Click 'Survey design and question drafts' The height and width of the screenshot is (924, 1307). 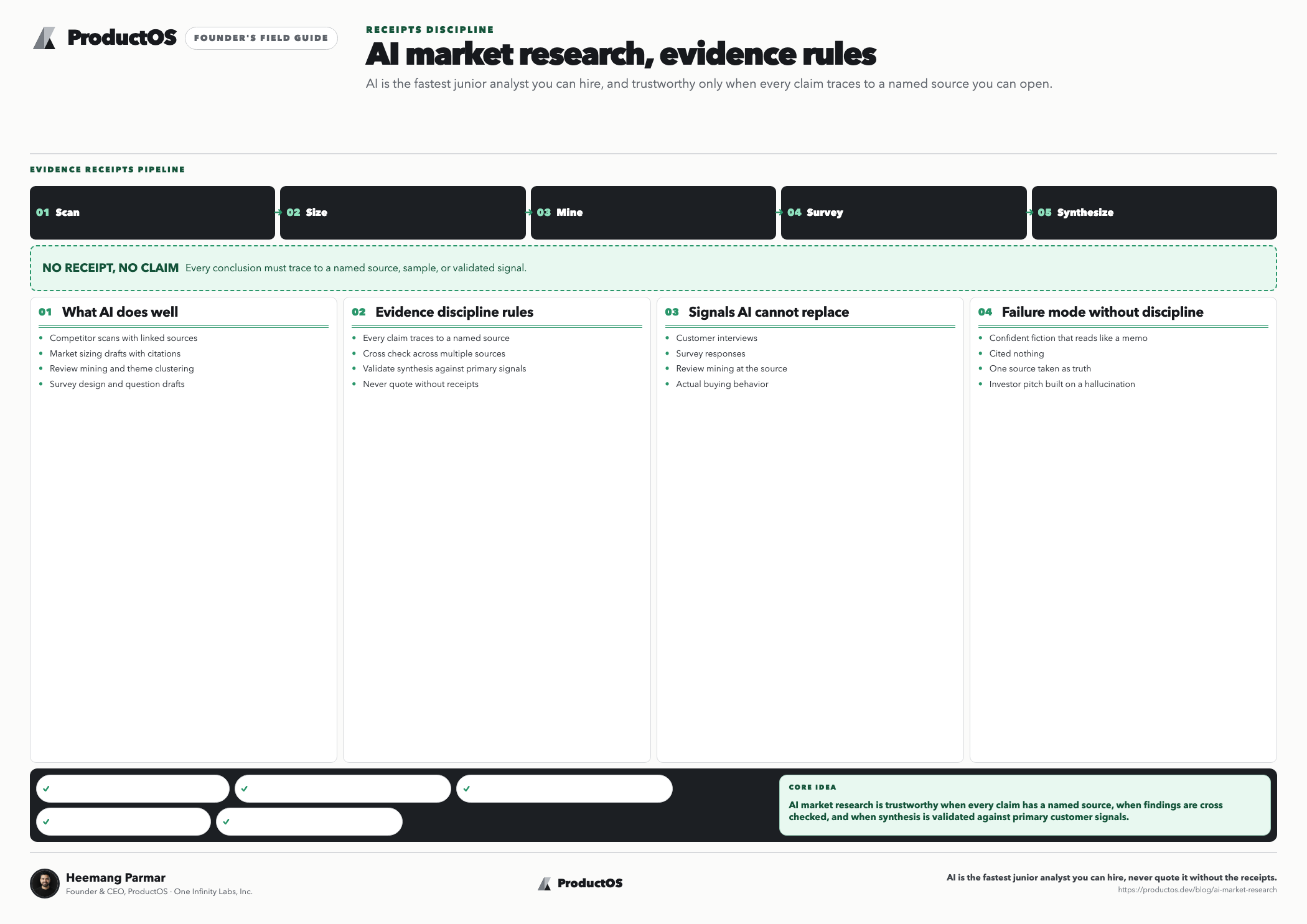(117, 384)
